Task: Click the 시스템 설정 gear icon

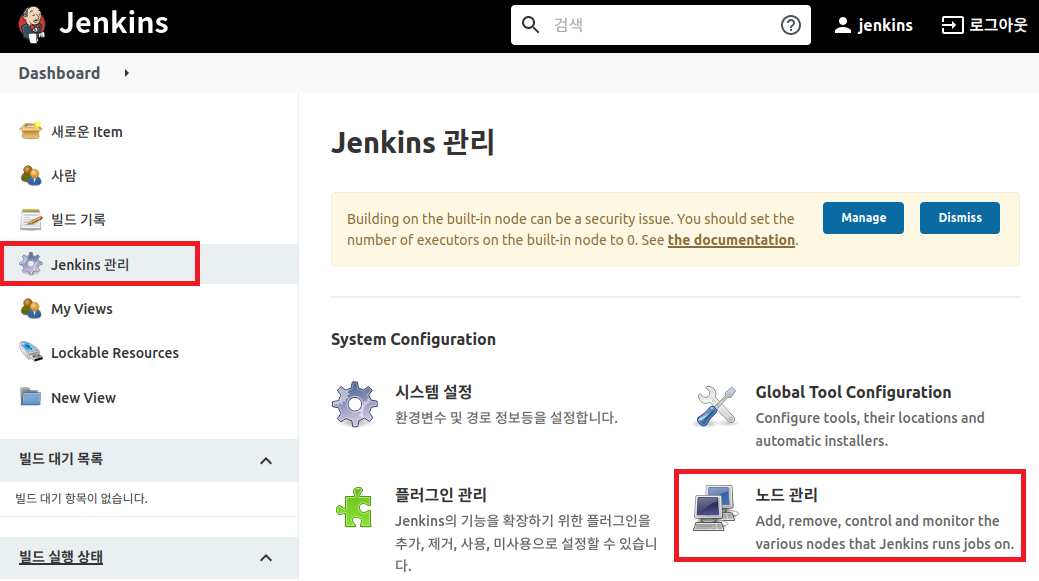Action: (x=355, y=404)
